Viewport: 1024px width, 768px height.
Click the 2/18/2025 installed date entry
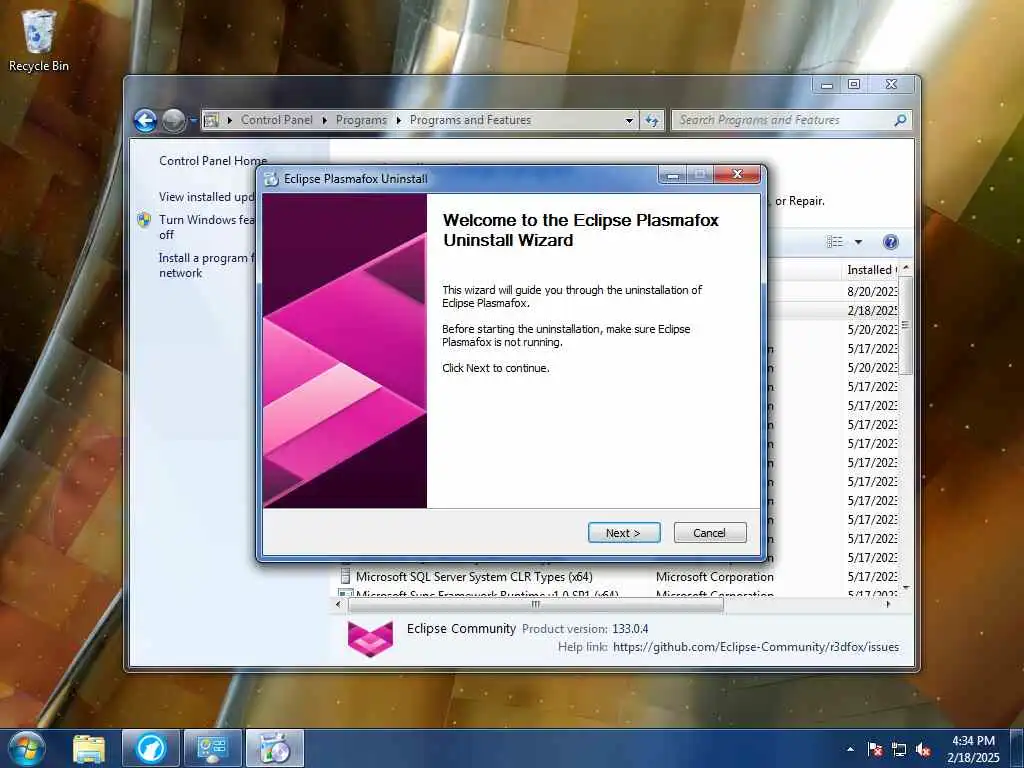pos(872,310)
